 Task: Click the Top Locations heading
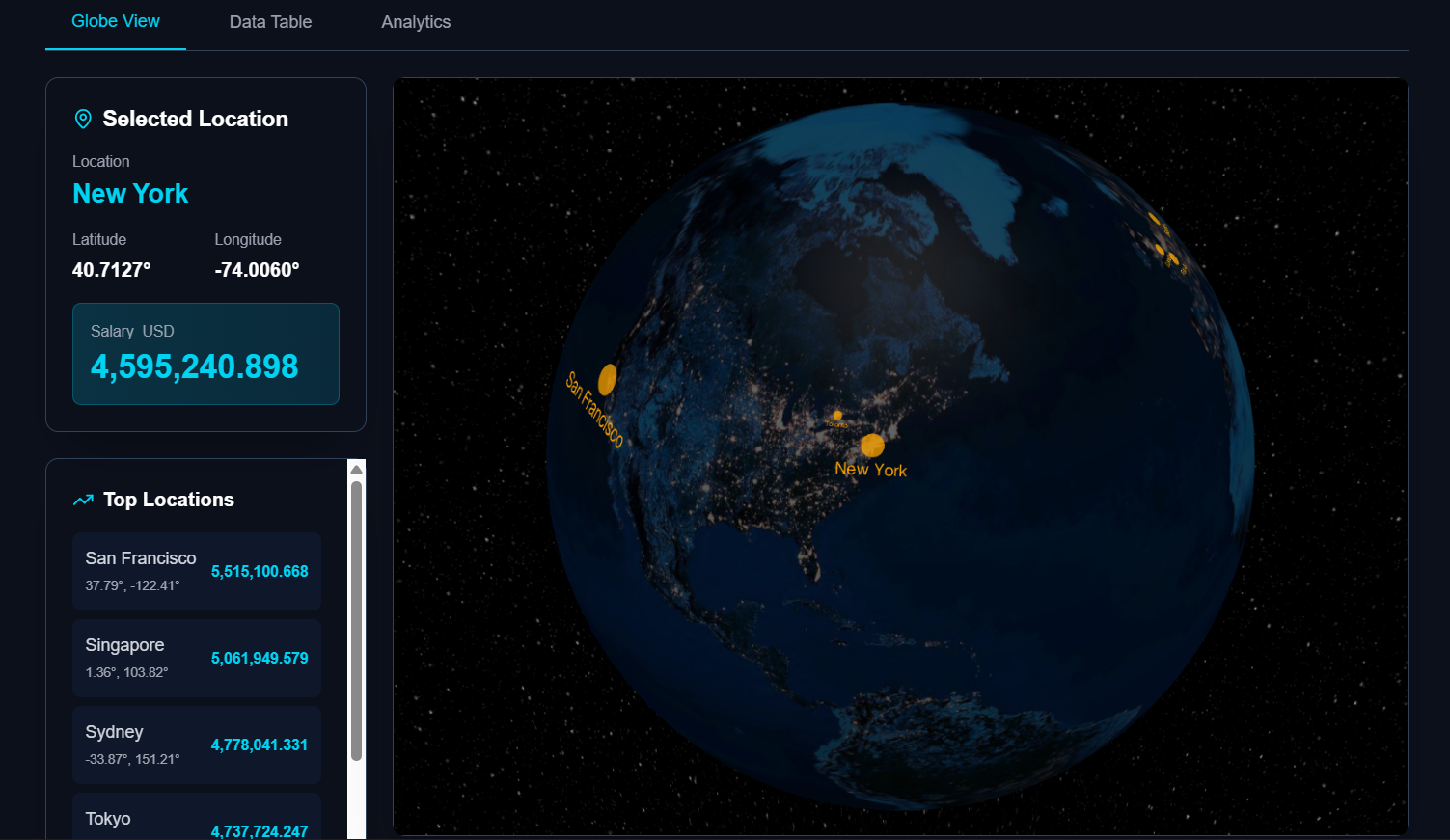[169, 500]
